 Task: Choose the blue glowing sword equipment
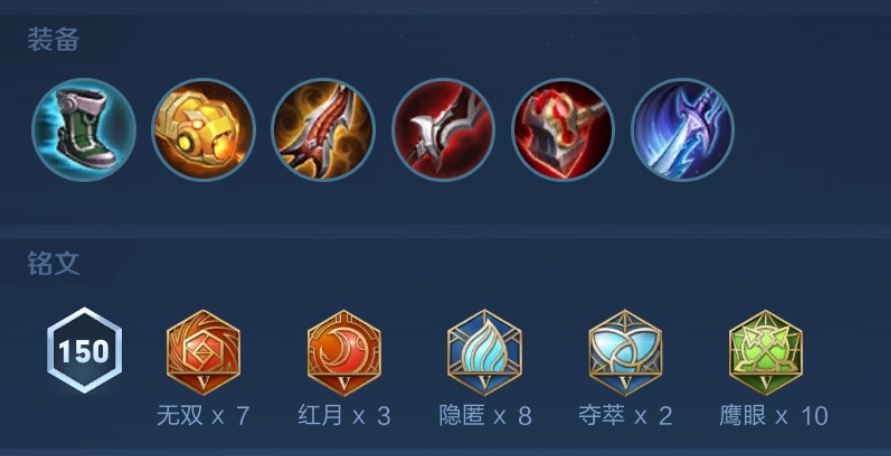point(683,130)
